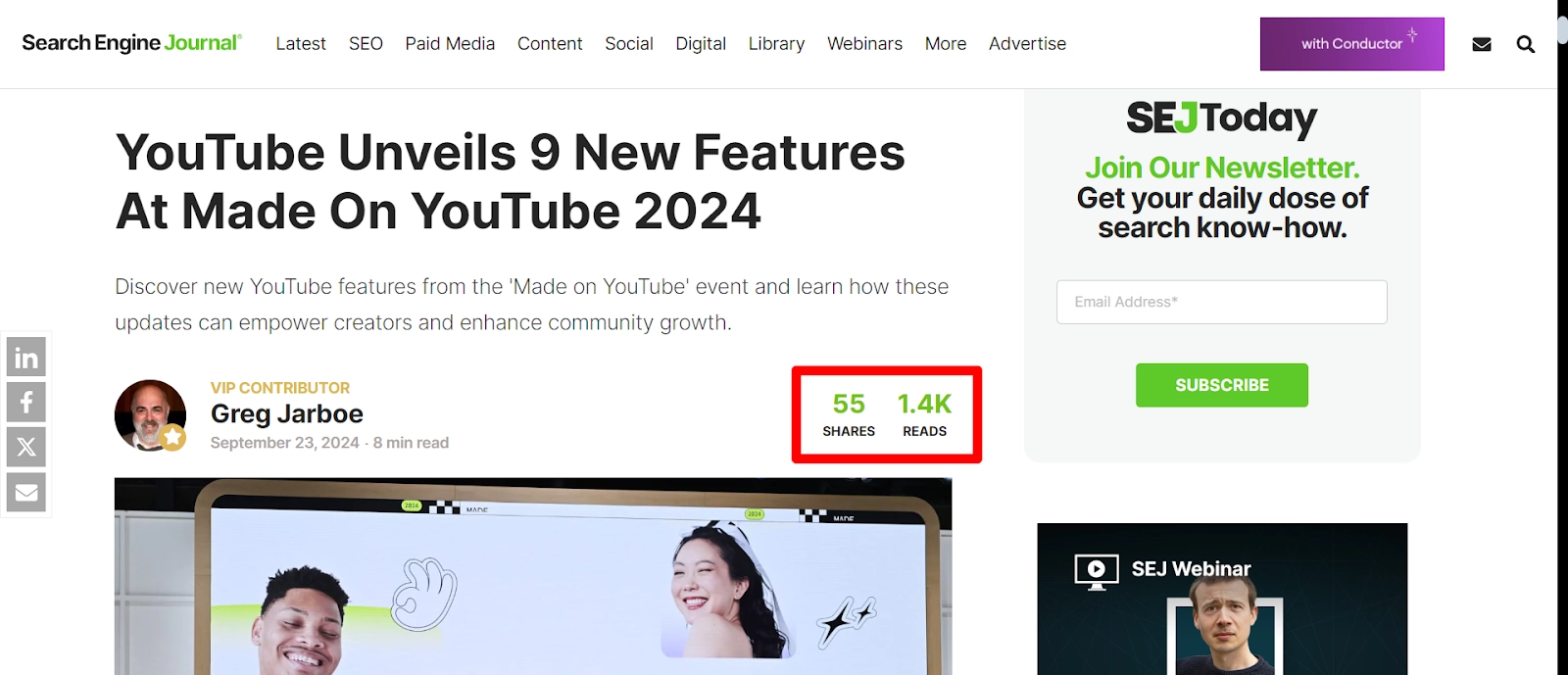Click inside the Email Address field
Screen dimensions: 1568x675
pyautogui.click(x=1221, y=302)
